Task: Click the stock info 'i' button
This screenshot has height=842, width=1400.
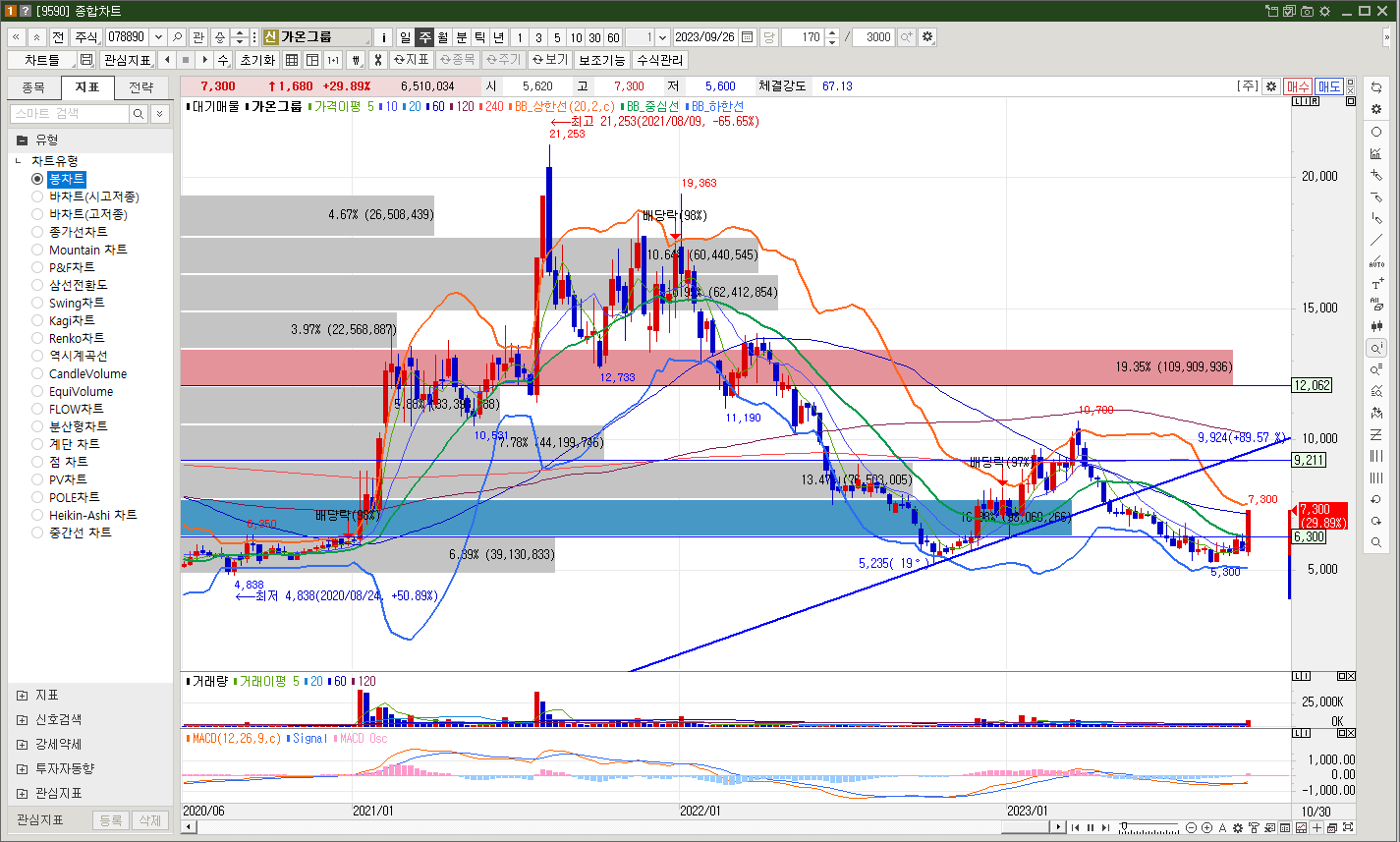Action: click(384, 37)
